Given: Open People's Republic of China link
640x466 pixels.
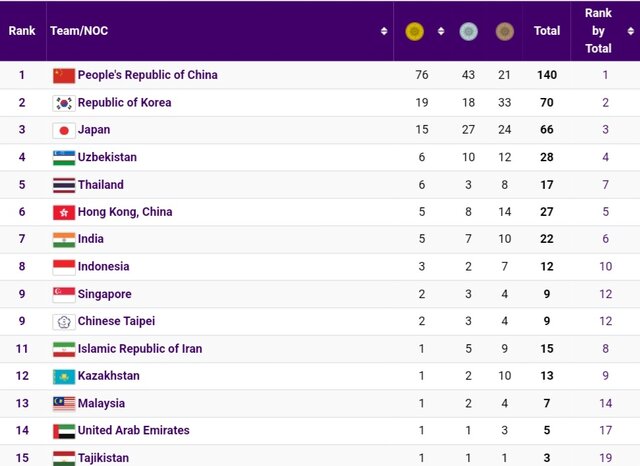Looking at the screenshot, I should click(147, 75).
